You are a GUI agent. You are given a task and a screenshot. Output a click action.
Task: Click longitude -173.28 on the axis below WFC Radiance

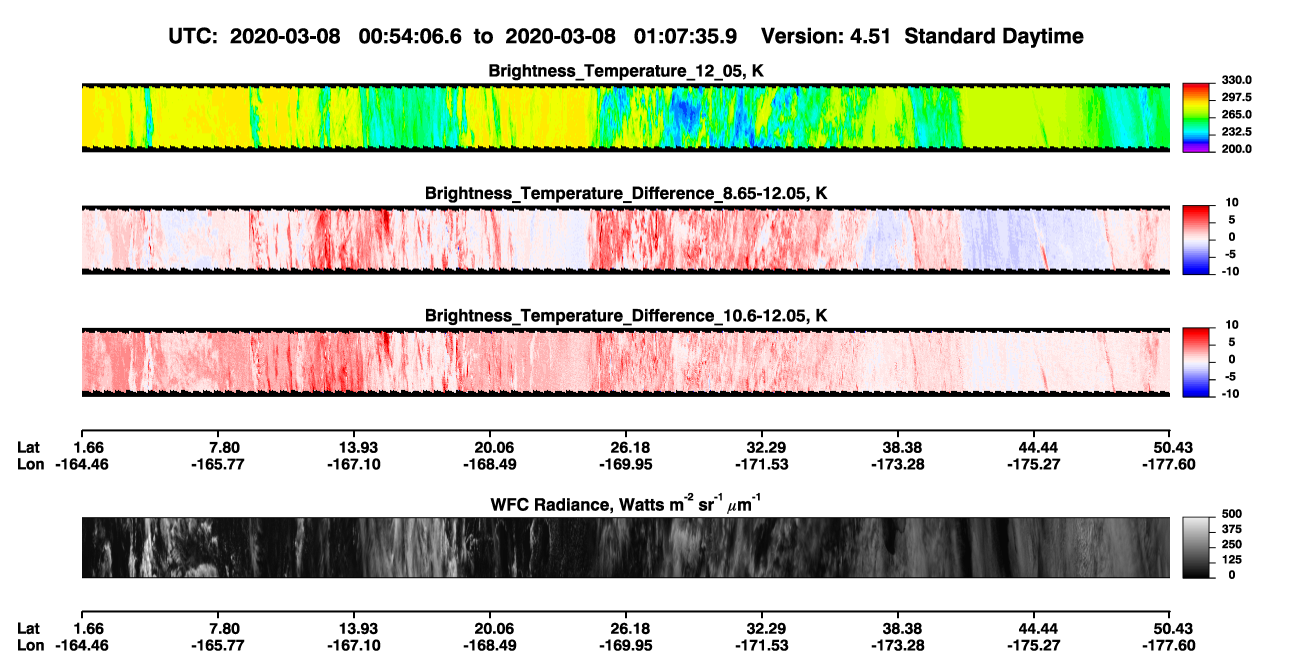point(898,645)
